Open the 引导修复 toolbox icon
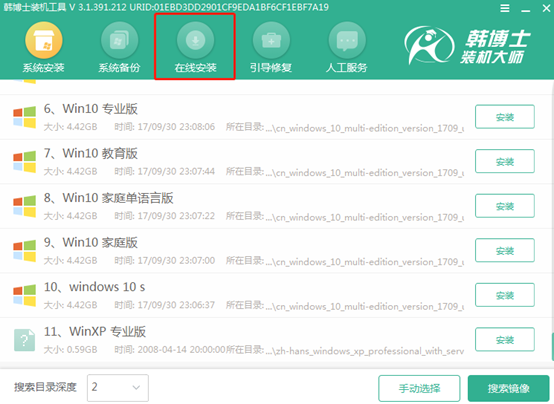 point(271,40)
